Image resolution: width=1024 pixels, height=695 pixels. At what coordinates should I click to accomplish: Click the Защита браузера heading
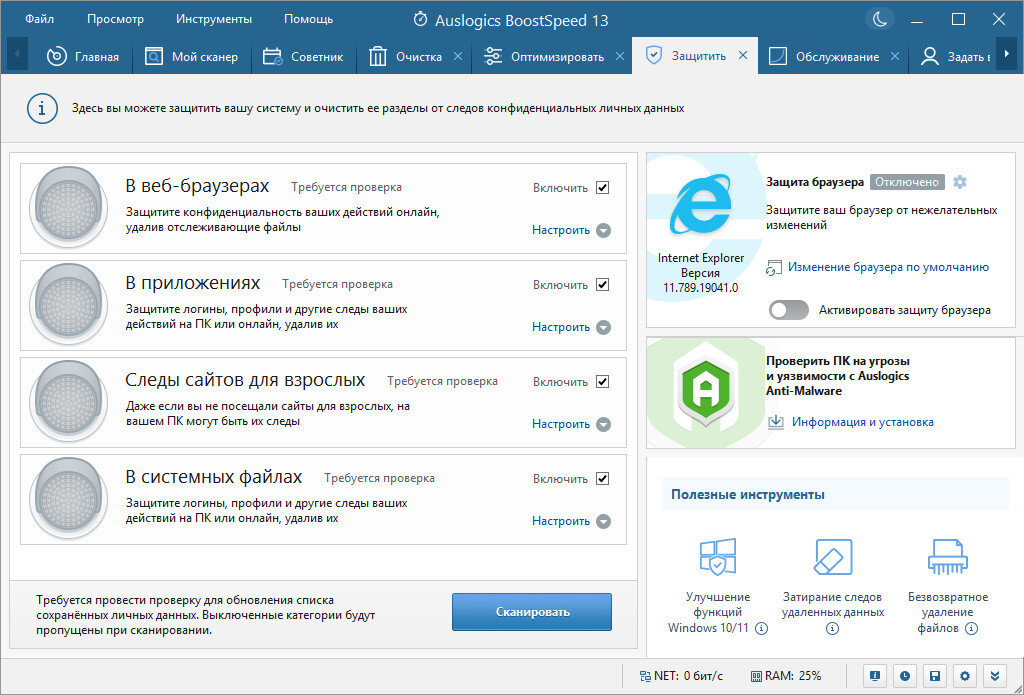tap(815, 182)
